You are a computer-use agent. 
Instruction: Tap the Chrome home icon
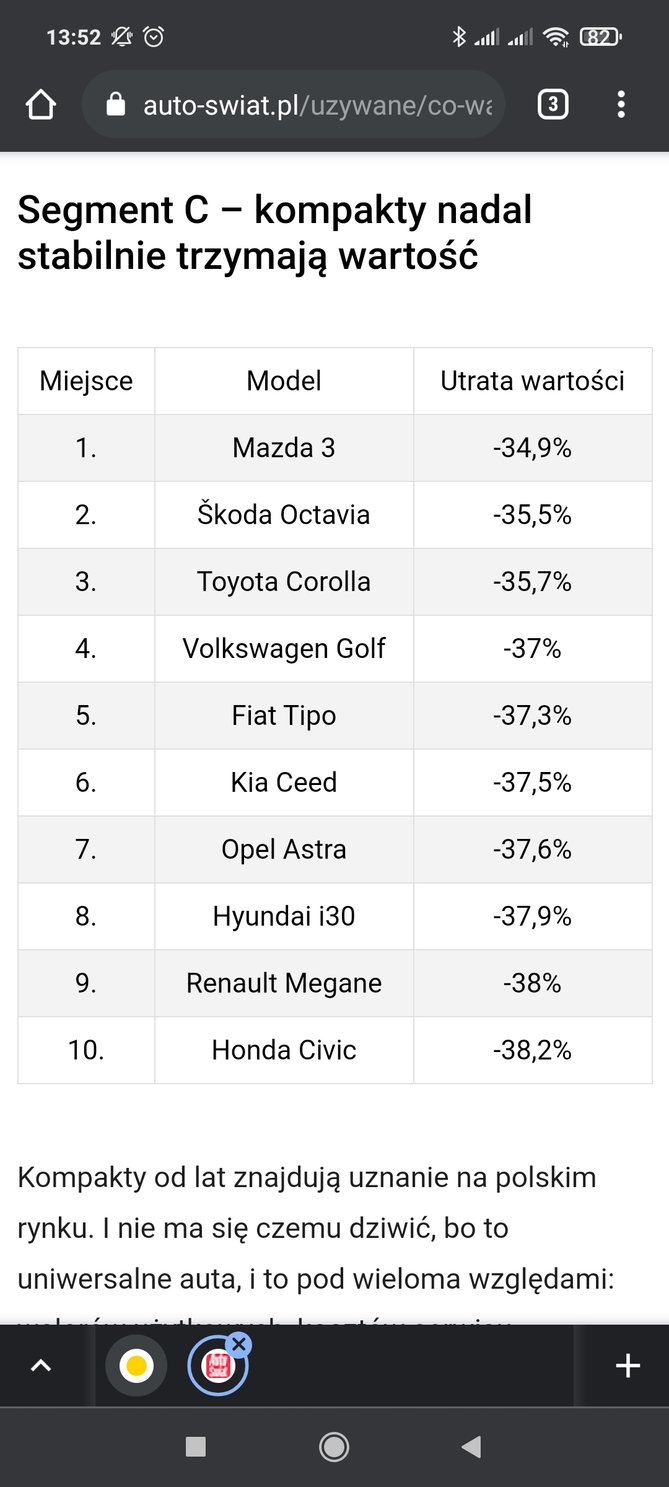tap(41, 104)
